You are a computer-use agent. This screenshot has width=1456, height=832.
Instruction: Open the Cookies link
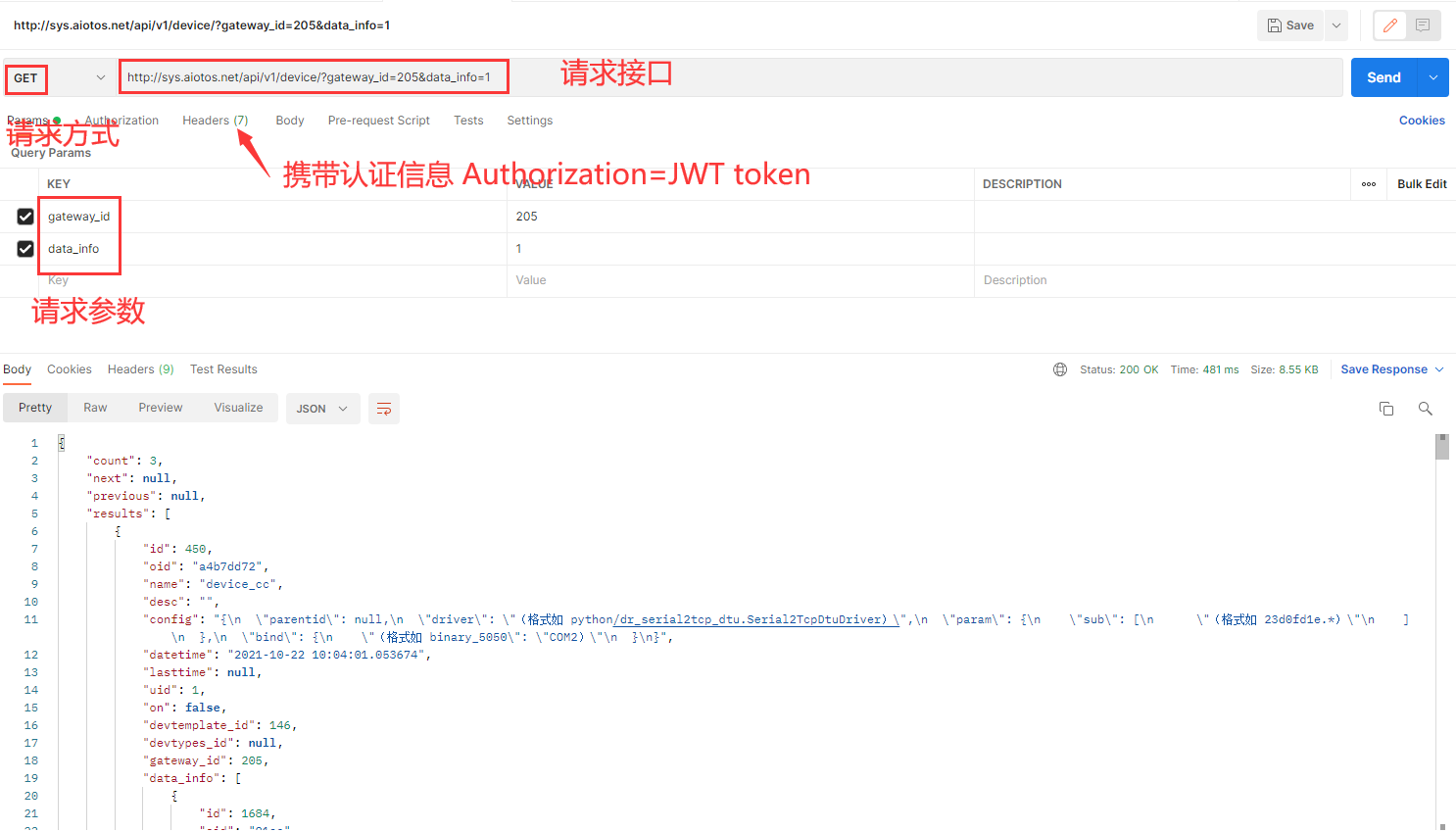(1421, 121)
